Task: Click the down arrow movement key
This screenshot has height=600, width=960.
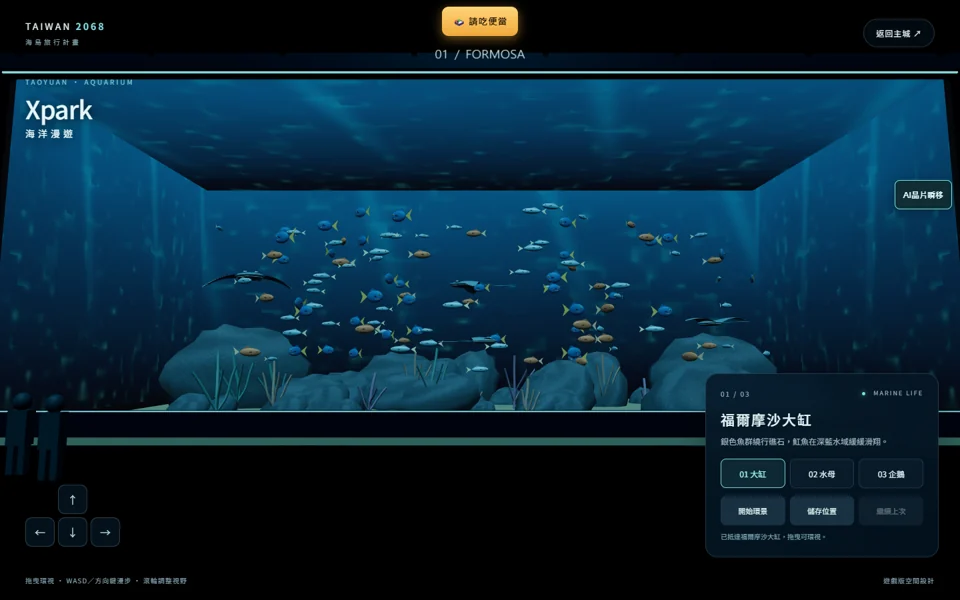Action: point(72,532)
